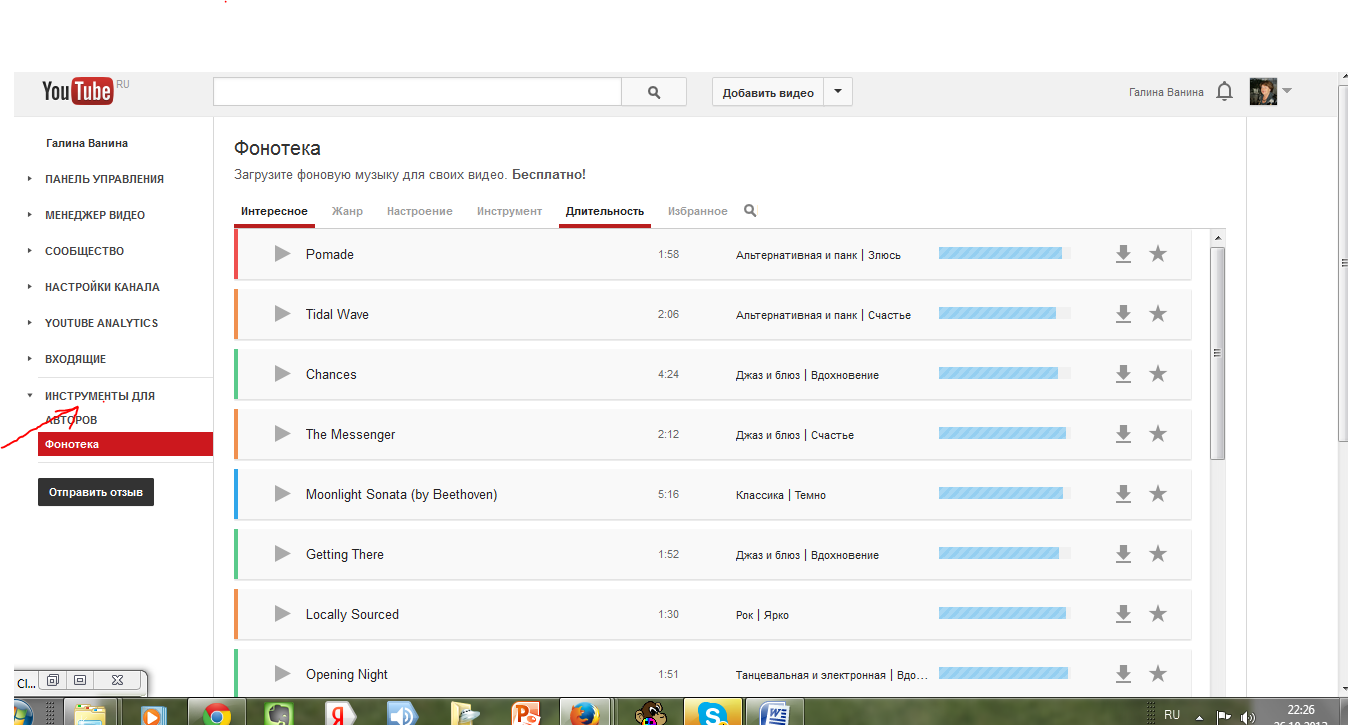Open the Настроение filter tab

tap(420, 211)
